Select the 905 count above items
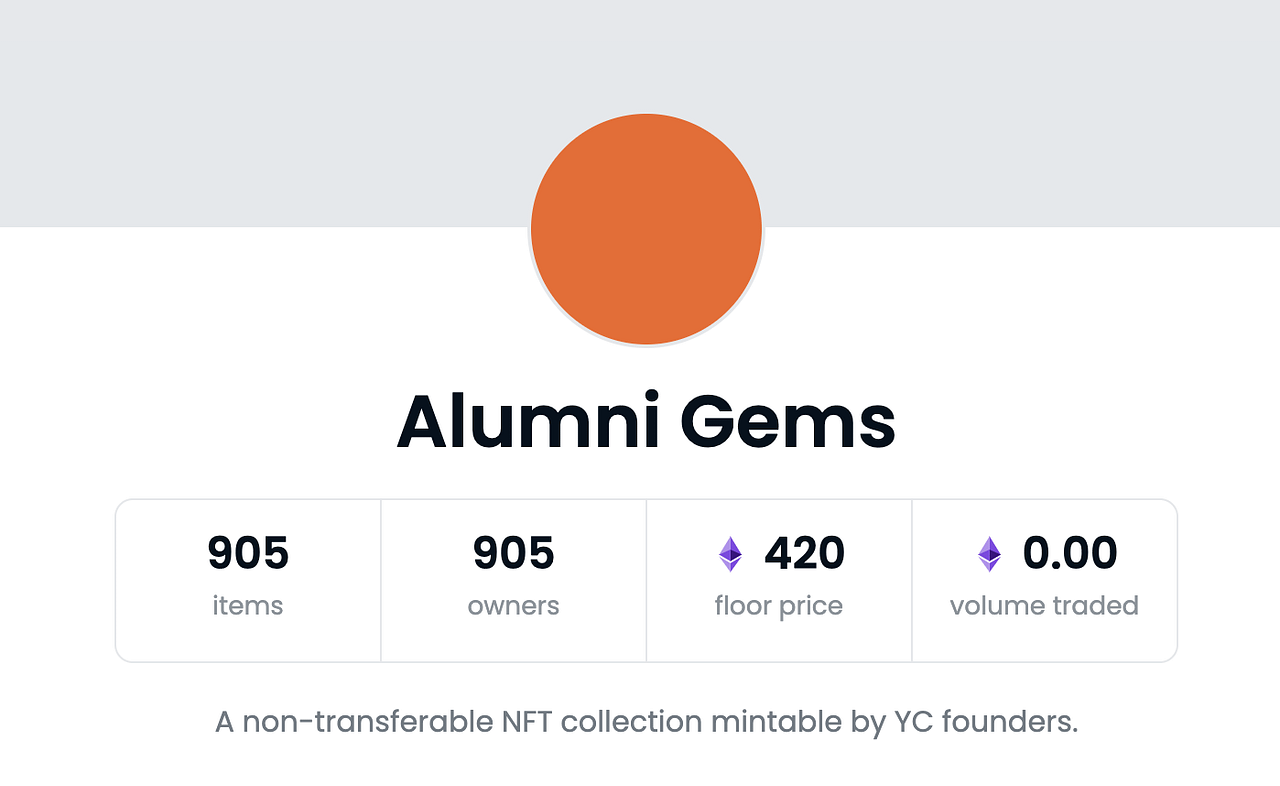This screenshot has width=1280, height=786. pyautogui.click(x=248, y=553)
